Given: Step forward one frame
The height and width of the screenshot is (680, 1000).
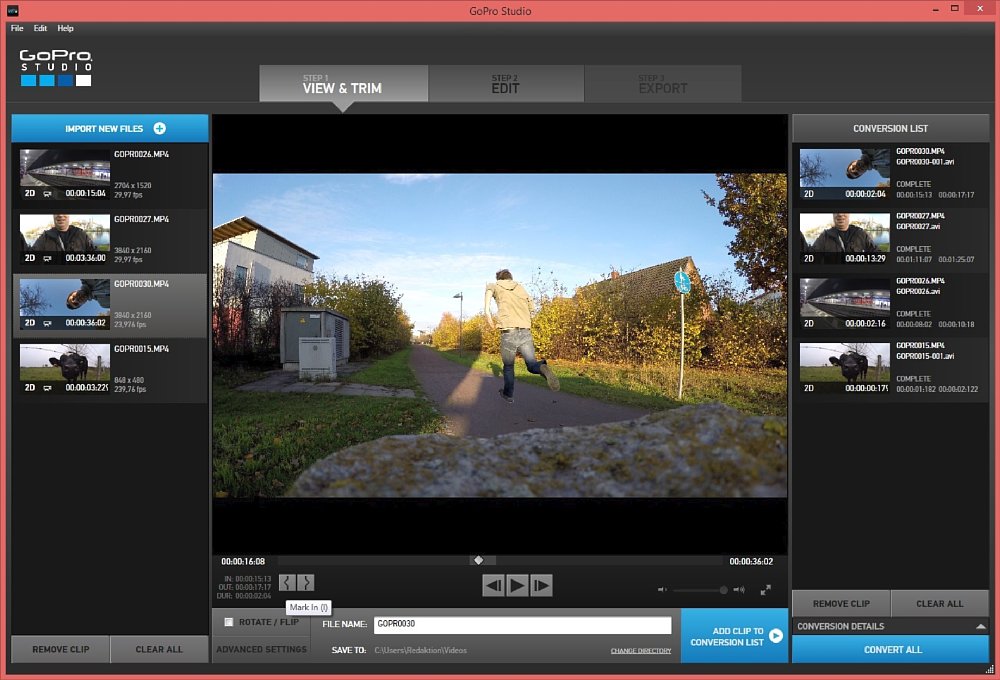Looking at the screenshot, I should tap(541, 586).
